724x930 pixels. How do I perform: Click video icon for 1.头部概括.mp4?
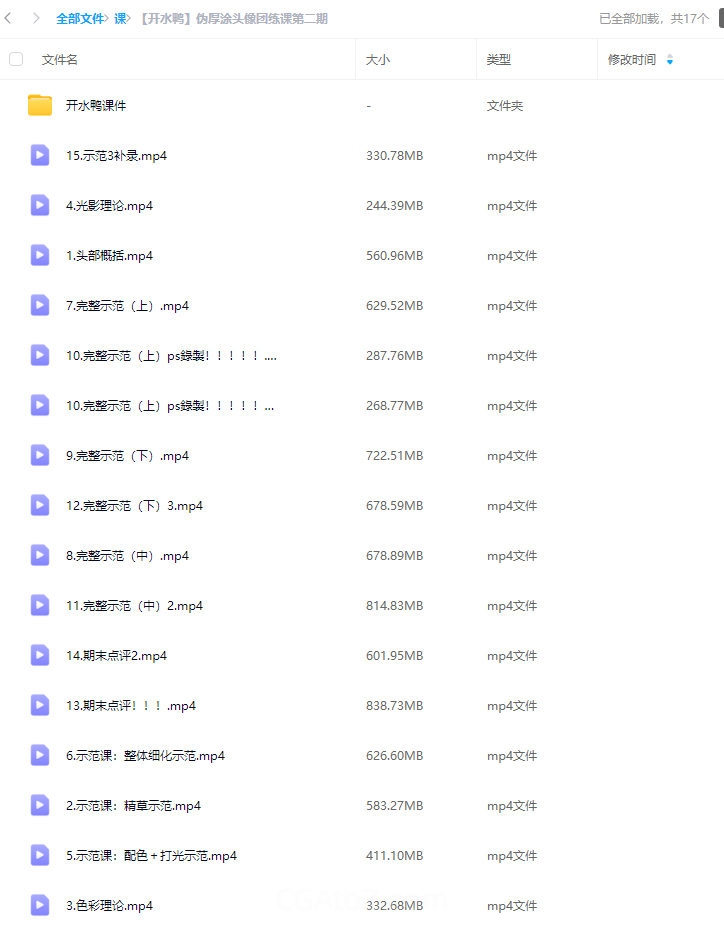pos(40,256)
